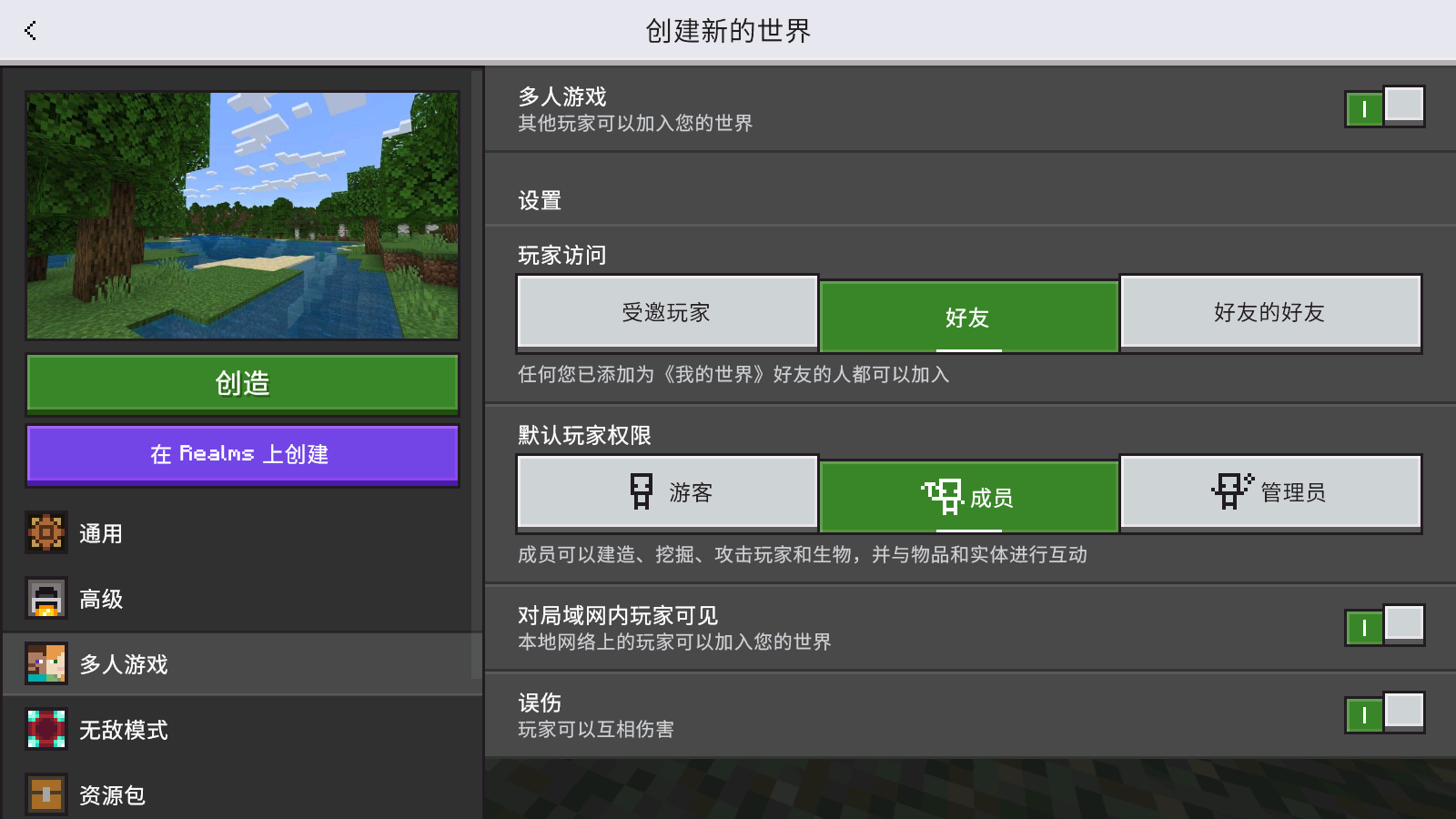Set default permission to 游客

[667, 493]
